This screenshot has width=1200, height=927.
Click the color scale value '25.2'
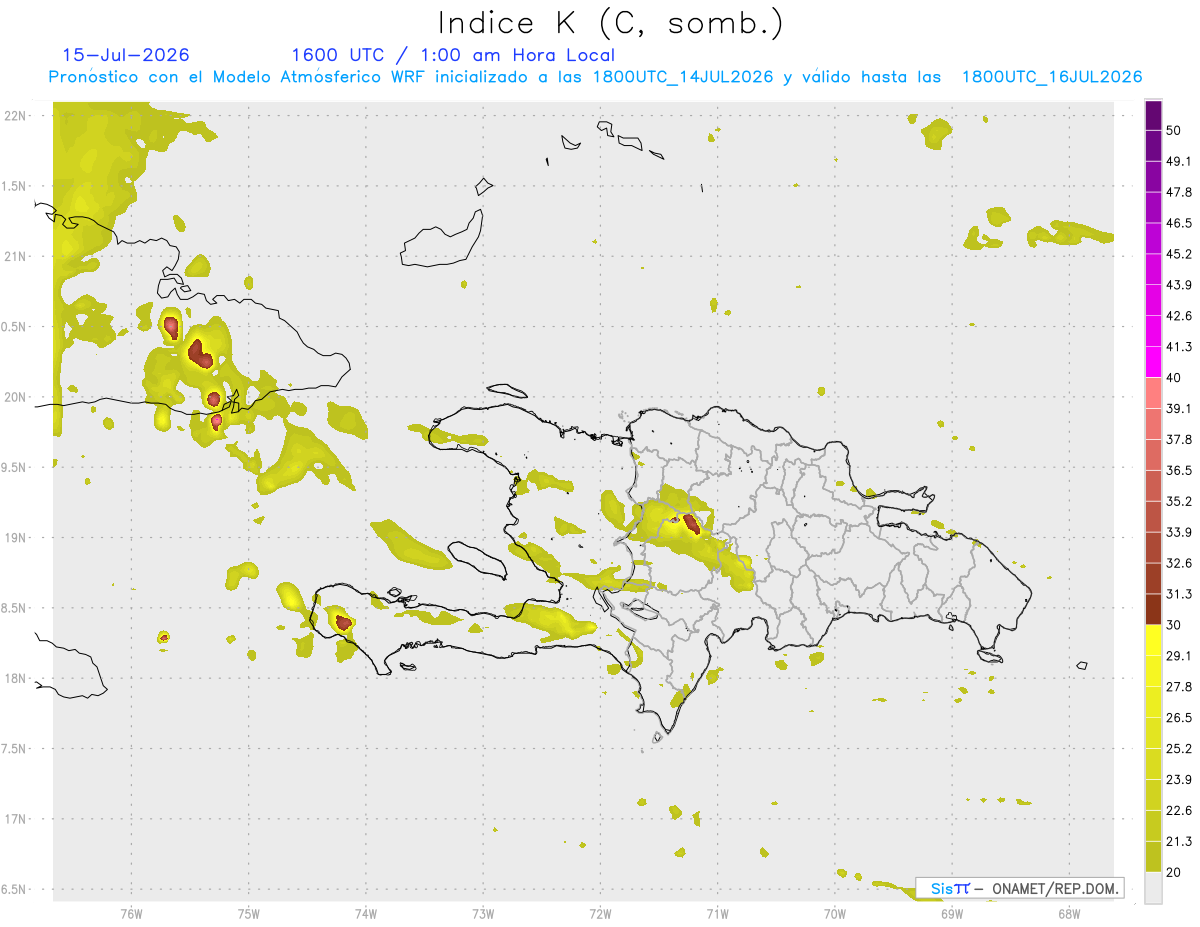[x=1179, y=749]
